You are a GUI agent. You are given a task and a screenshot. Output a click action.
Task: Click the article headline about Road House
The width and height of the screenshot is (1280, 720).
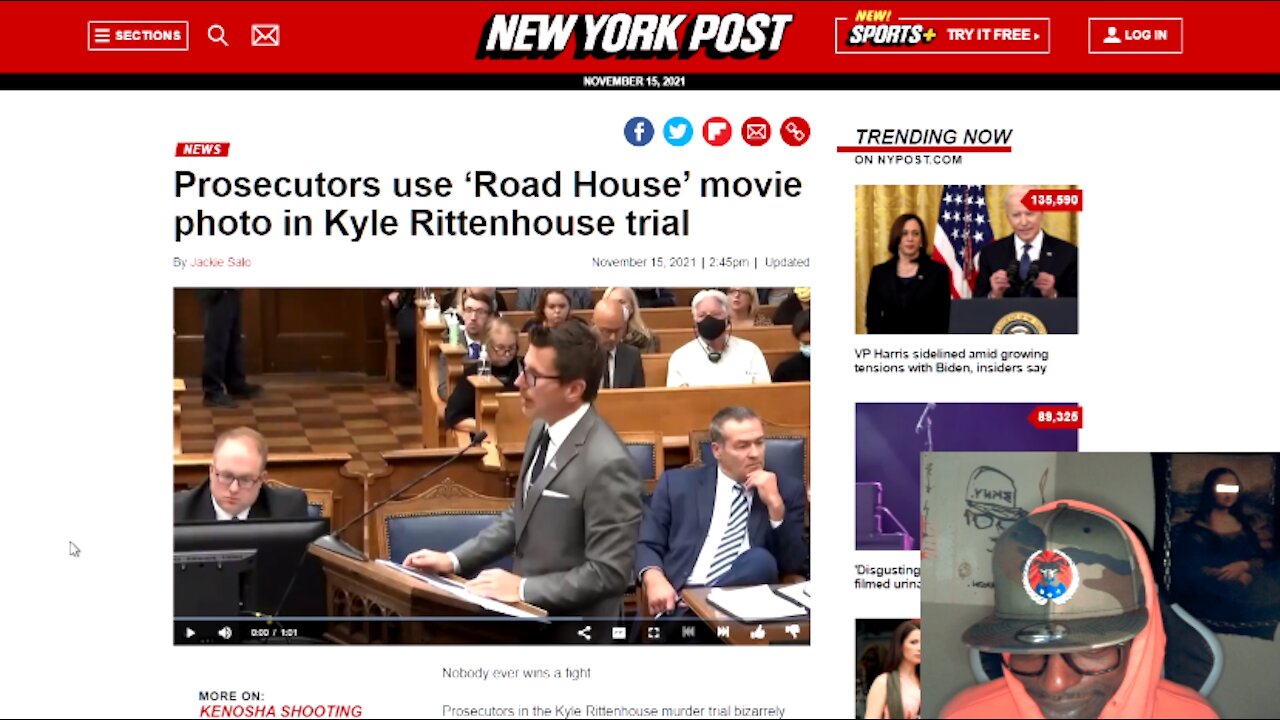(488, 203)
